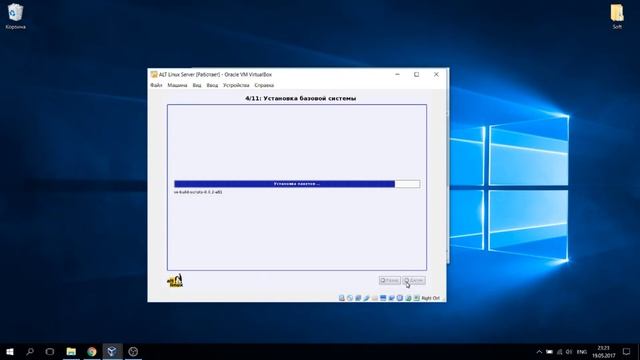The width and height of the screenshot is (640, 360).
Task: Click the network icon in the system tray
Action: click(560, 351)
